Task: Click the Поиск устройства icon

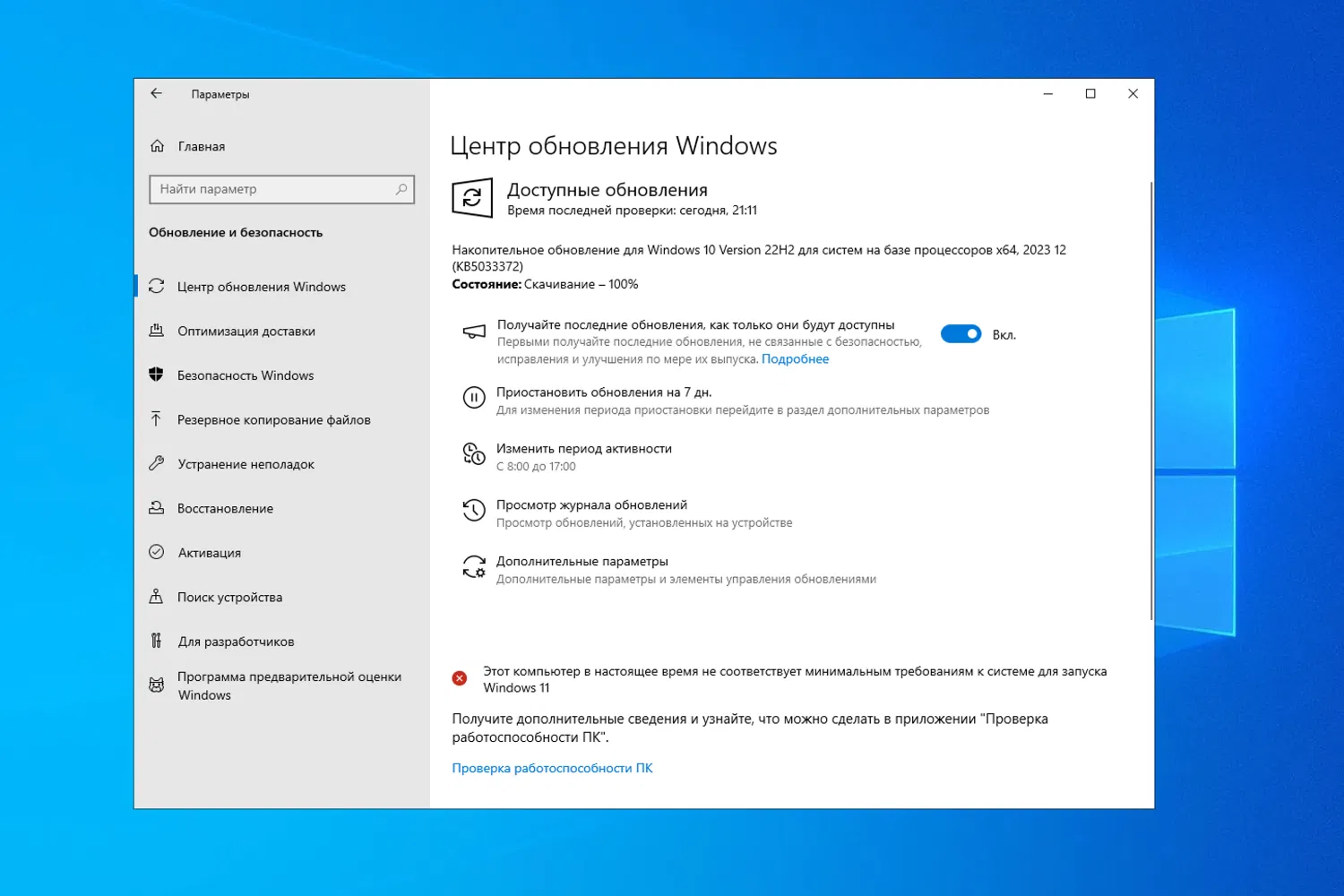Action: pos(158,597)
